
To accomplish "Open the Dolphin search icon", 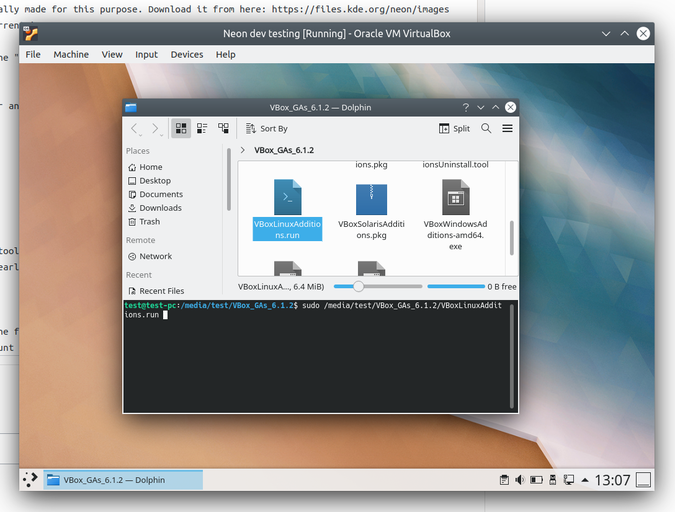I will pos(486,128).
